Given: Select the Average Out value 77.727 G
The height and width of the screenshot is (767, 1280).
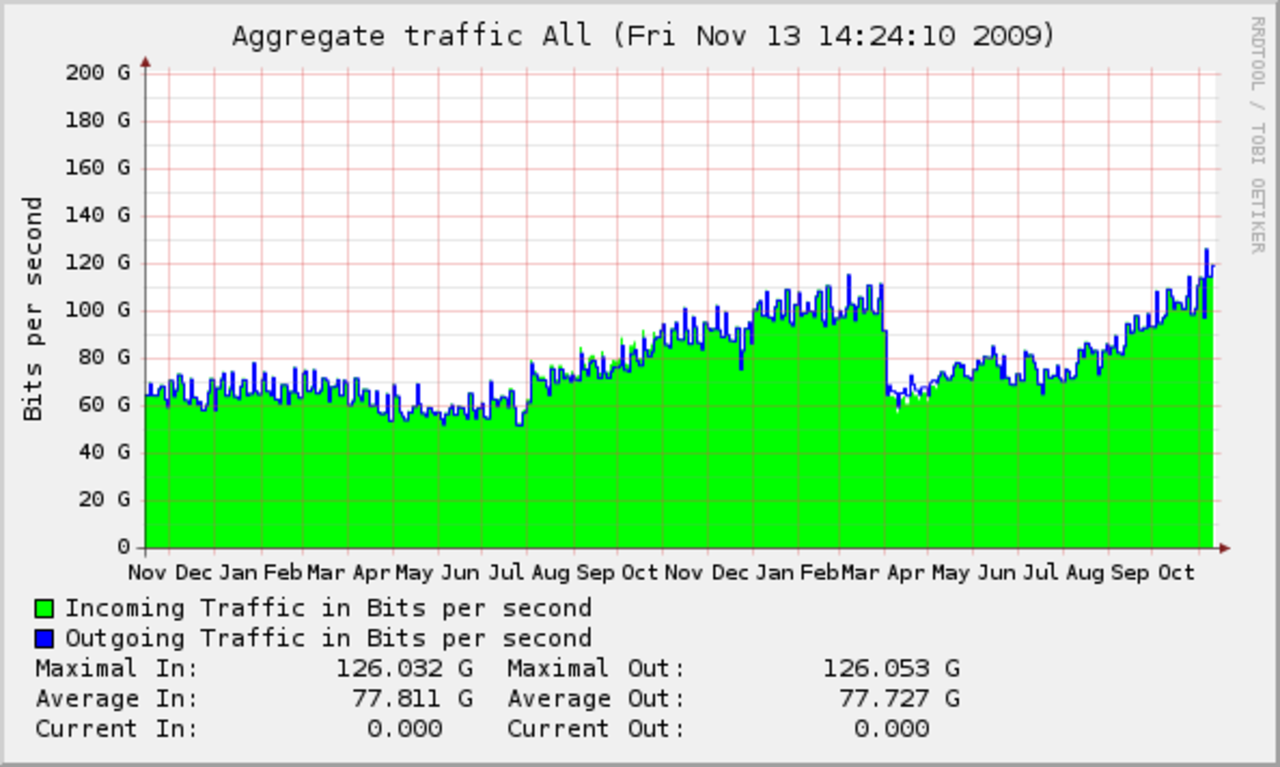Looking at the screenshot, I should point(898,698).
